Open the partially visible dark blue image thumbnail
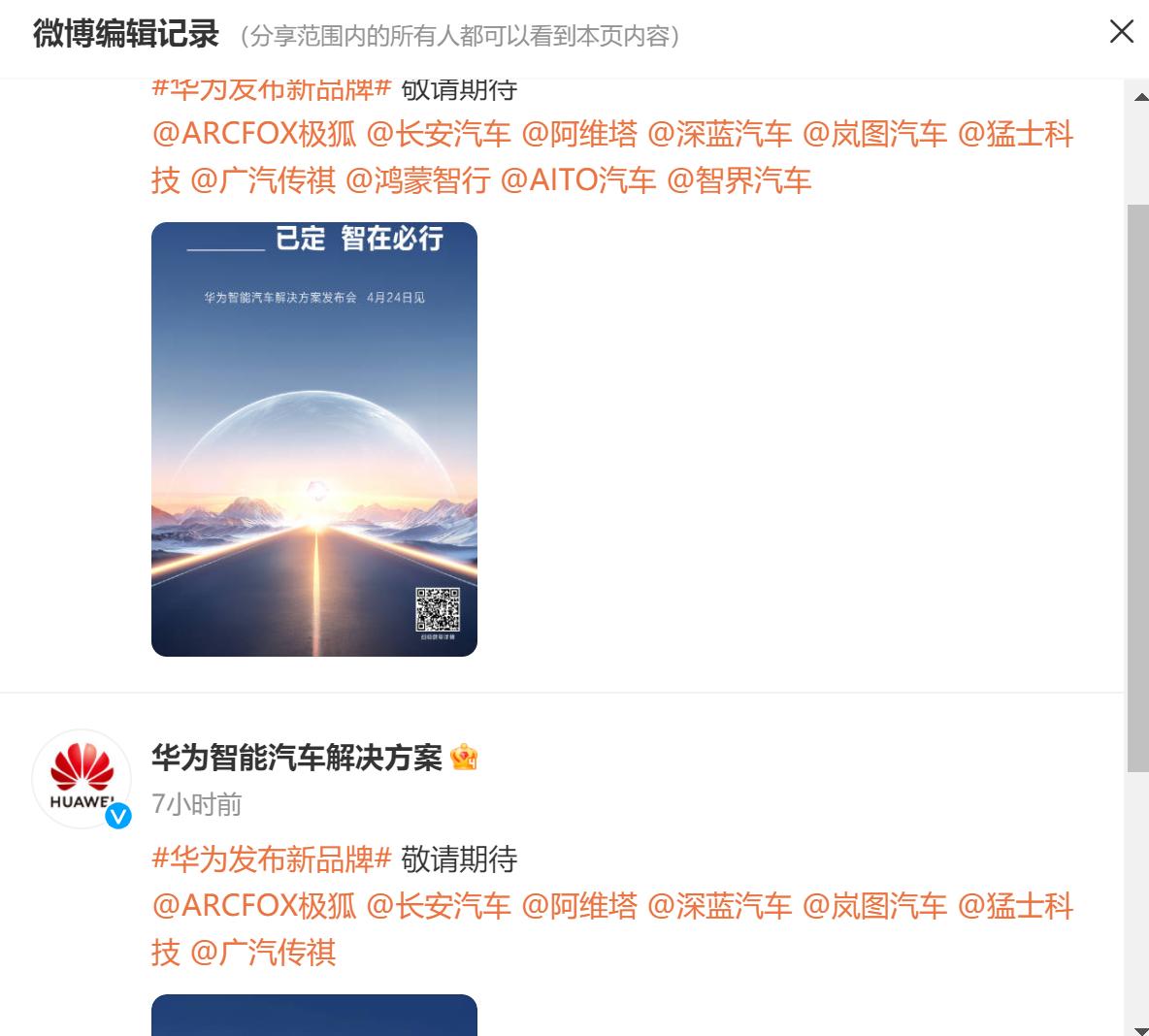1149x1036 pixels. 314,1015
